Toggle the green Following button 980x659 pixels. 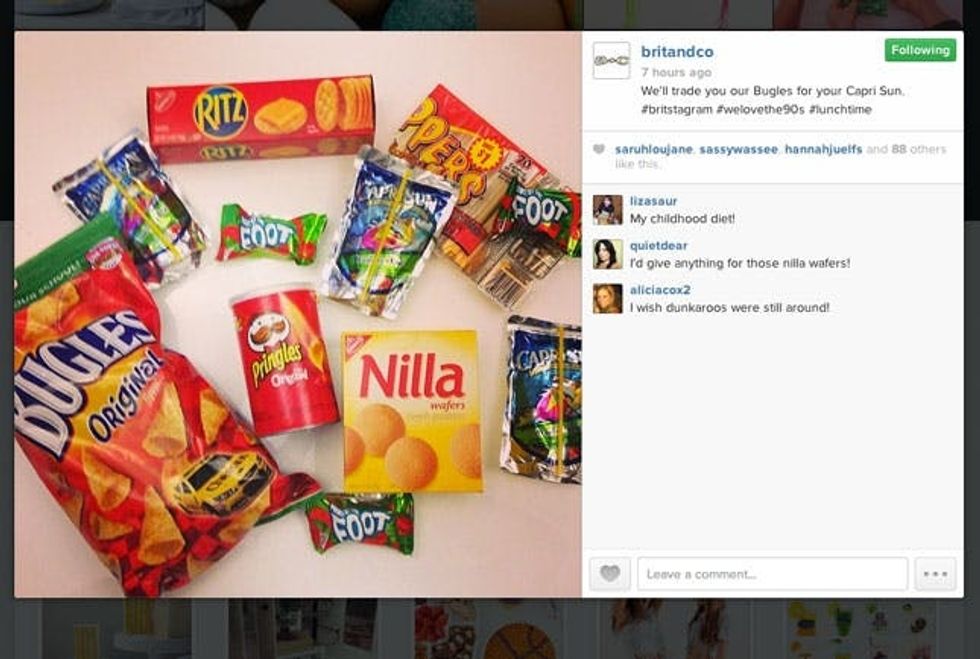[920, 50]
